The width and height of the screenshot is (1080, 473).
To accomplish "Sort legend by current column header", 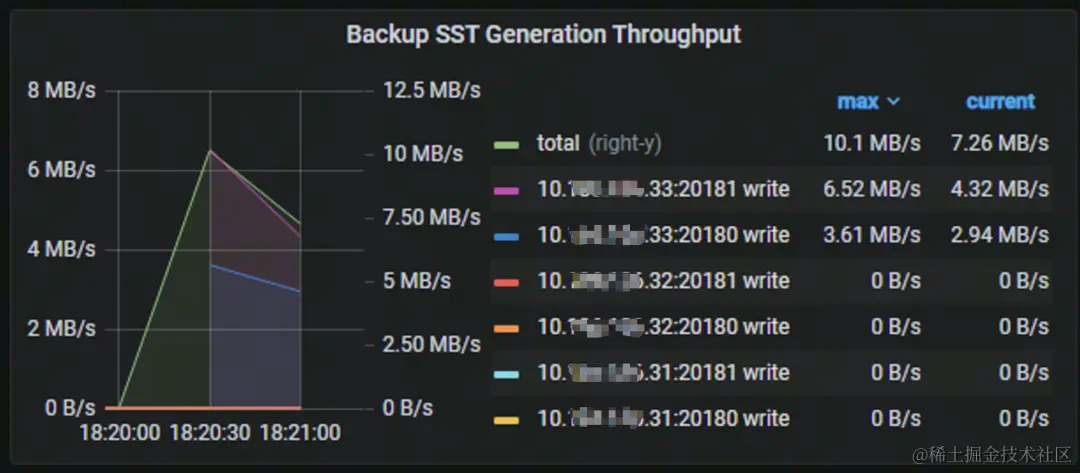I will coord(1000,101).
